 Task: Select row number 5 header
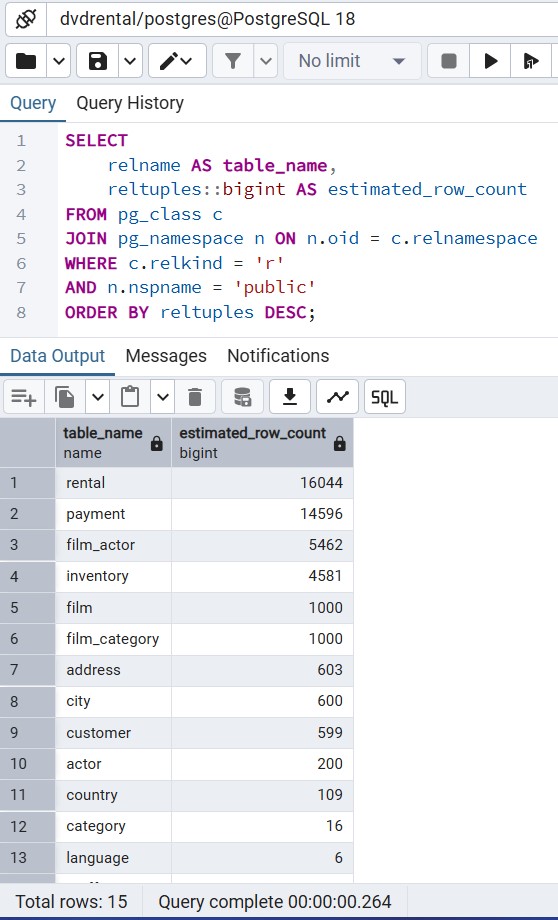pos(28,608)
